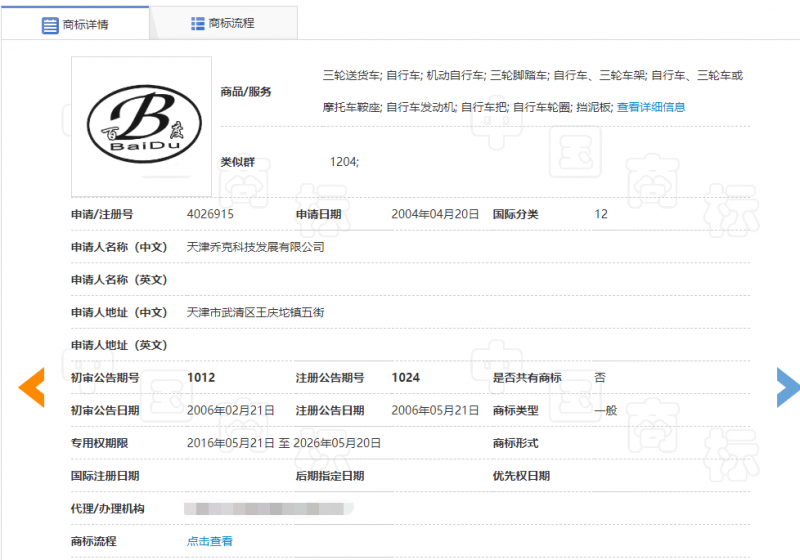Click the 初审公告期号 label
The width and height of the screenshot is (800, 560).
tap(105, 377)
